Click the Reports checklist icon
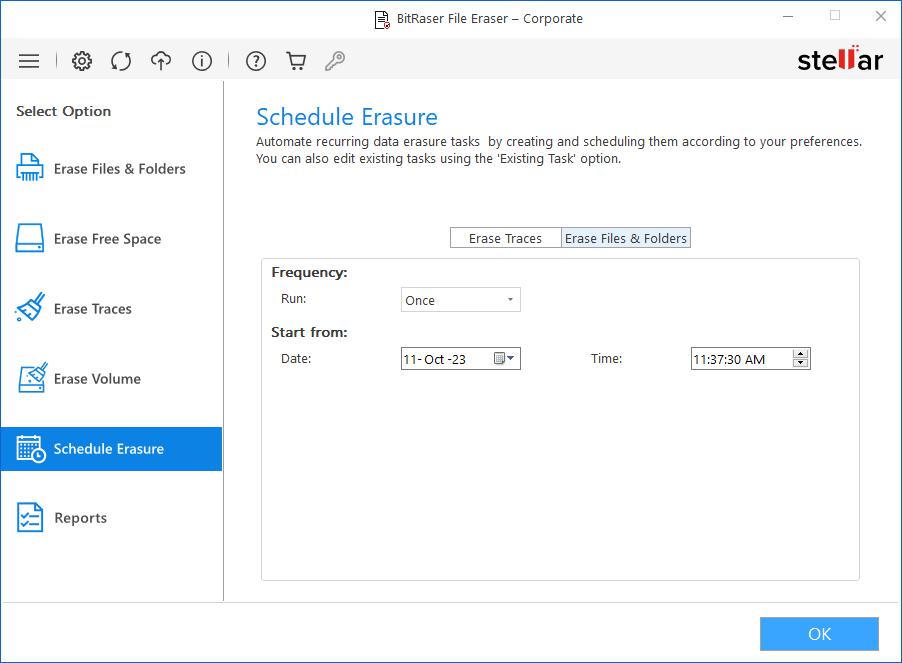Screen dimensions: 902x663 tap(30, 518)
